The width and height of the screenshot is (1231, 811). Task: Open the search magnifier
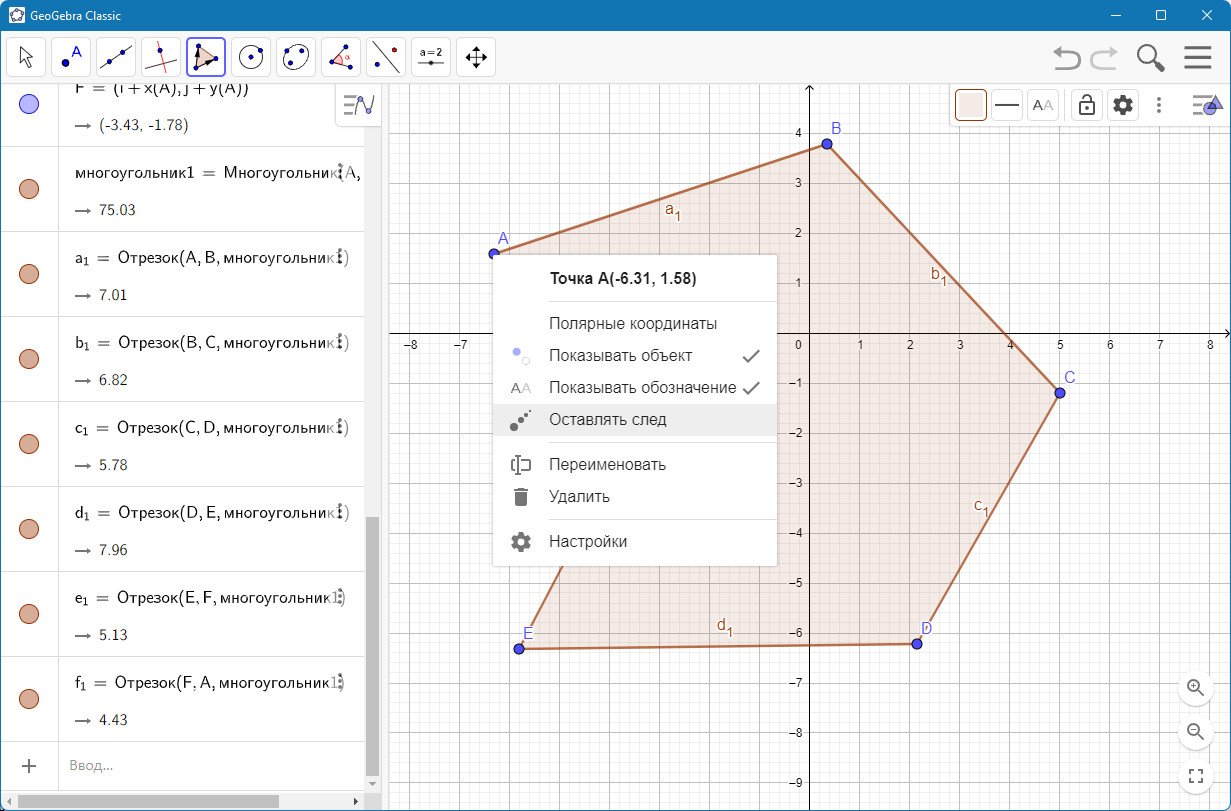click(1151, 58)
